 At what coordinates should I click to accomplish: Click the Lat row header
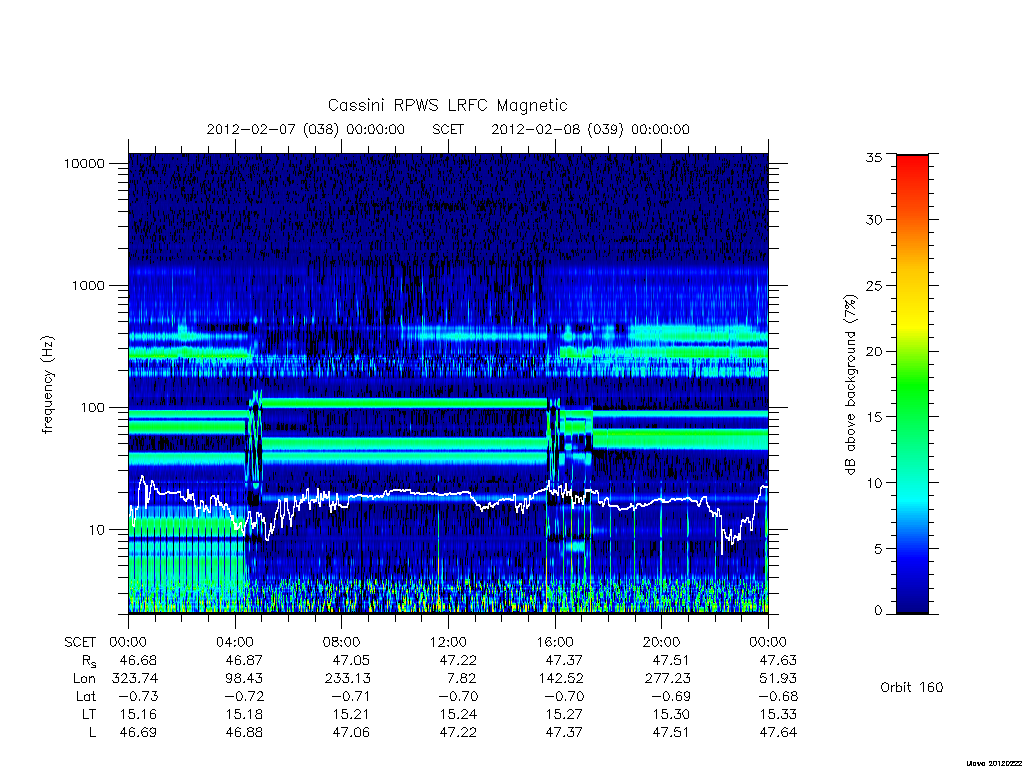point(86,697)
